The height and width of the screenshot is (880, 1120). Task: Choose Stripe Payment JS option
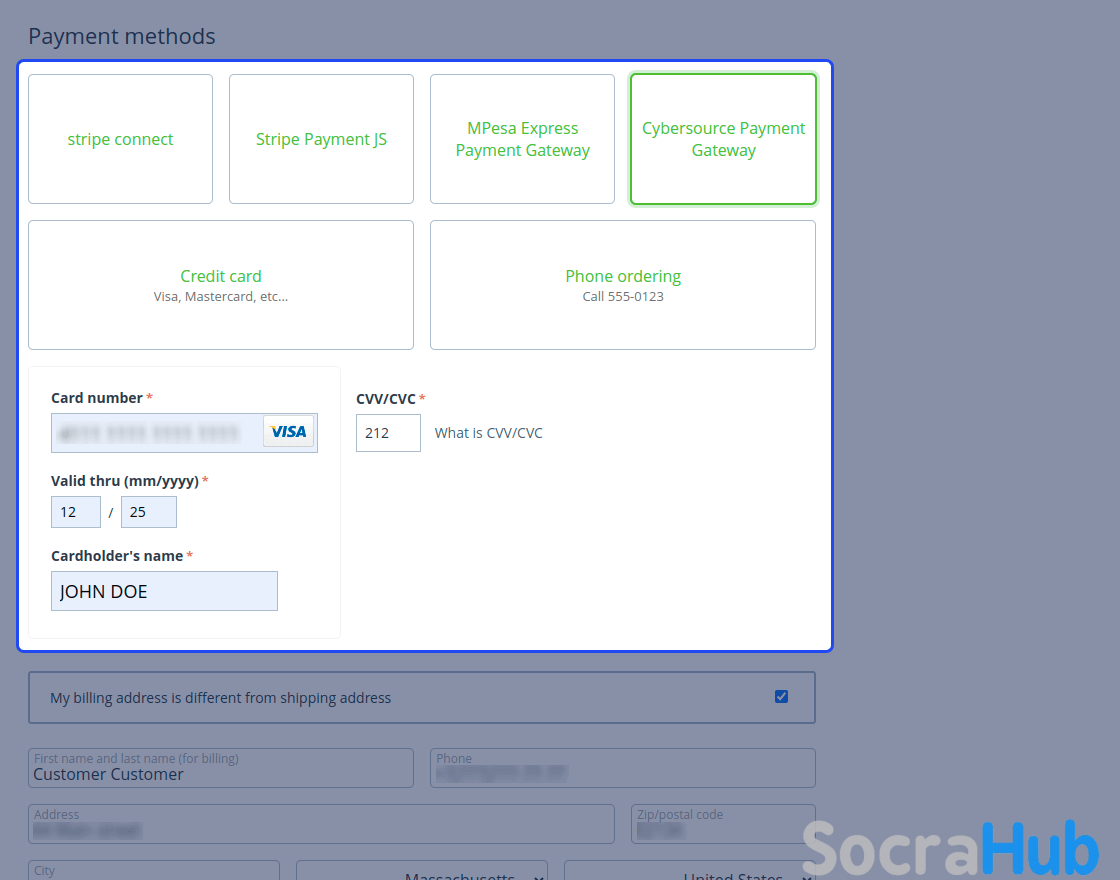(x=321, y=139)
